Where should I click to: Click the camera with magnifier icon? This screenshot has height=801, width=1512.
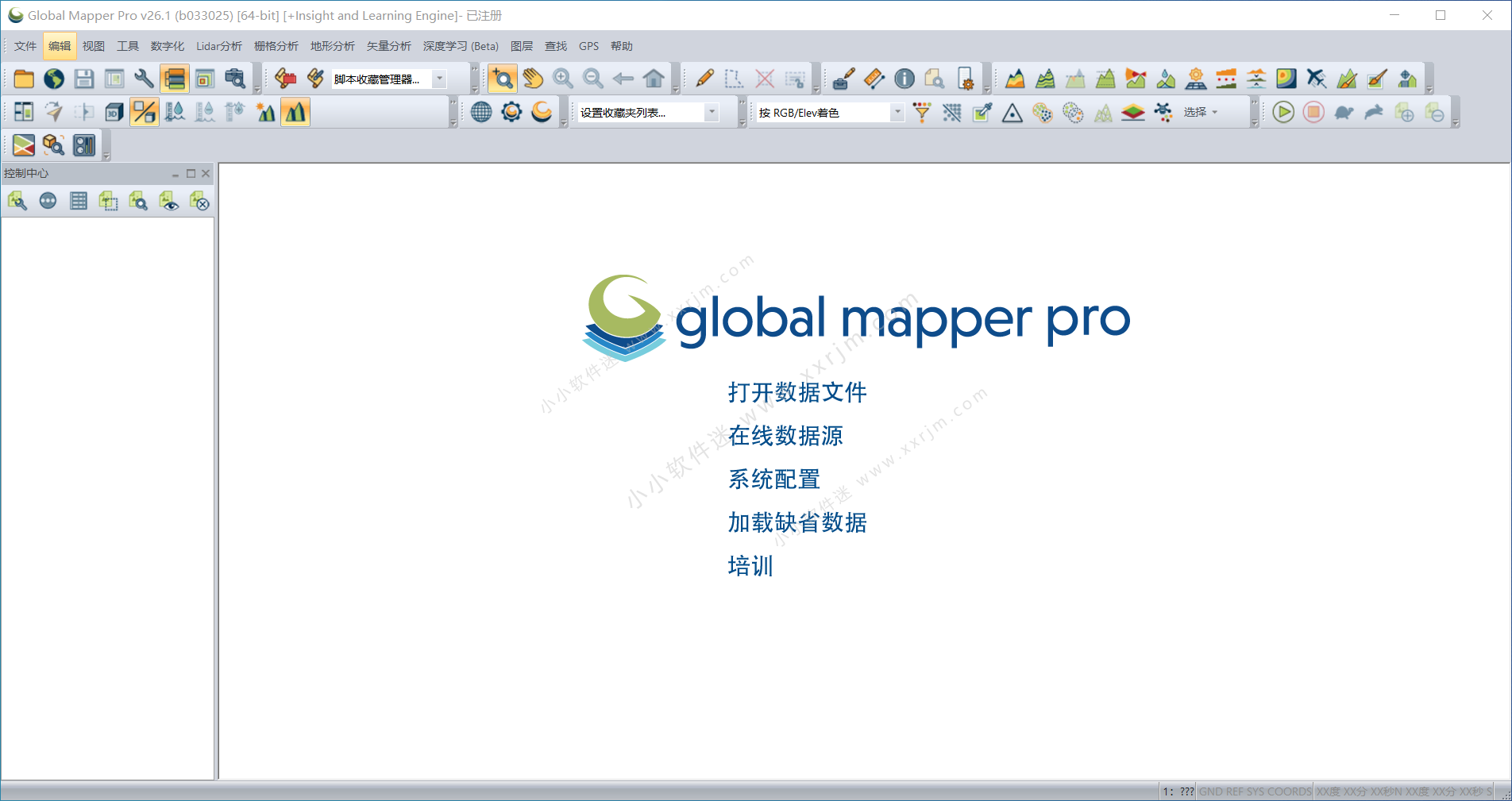(x=235, y=79)
